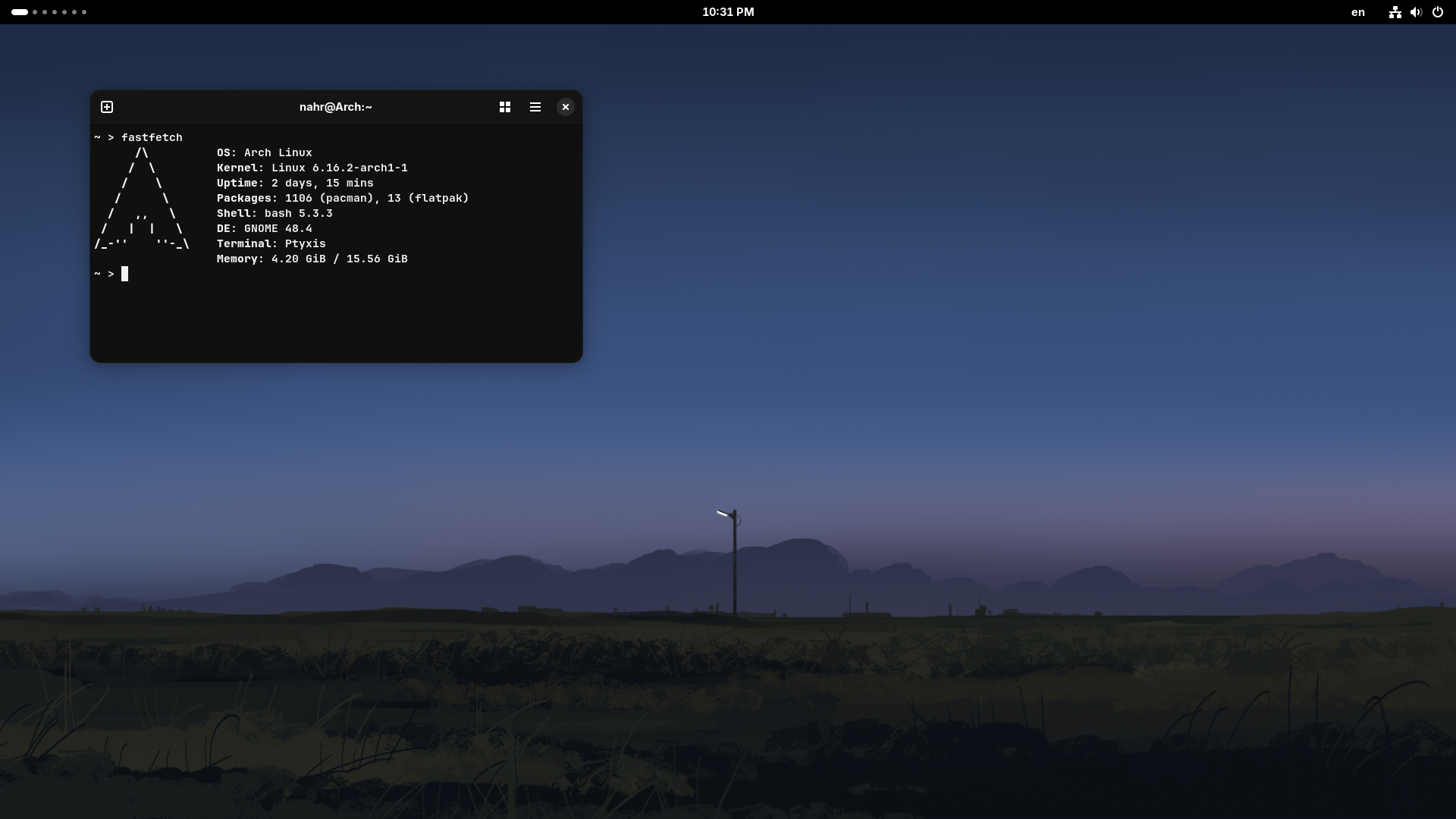Viewport: 1456px width, 819px height.
Task: Click the terminal cursor at the prompt
Action: [125, 274]
